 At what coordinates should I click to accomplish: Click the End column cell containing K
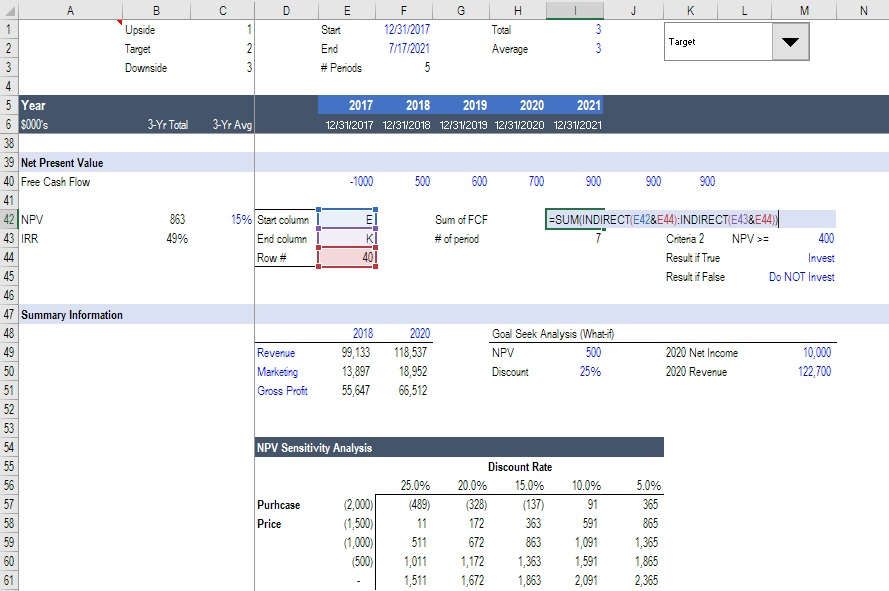(x=347, y=239)
